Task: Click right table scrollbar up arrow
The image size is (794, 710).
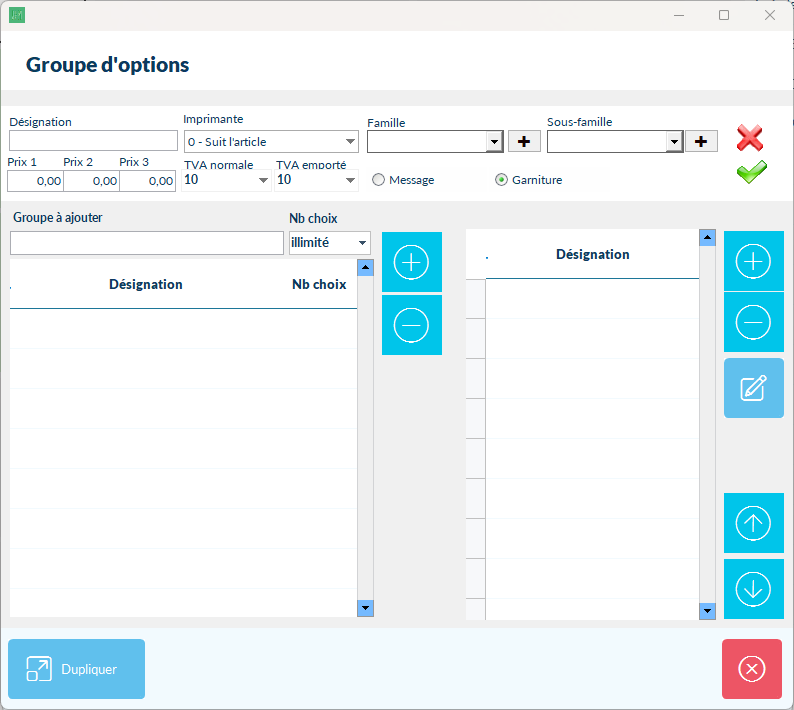Action: point(707,238)
